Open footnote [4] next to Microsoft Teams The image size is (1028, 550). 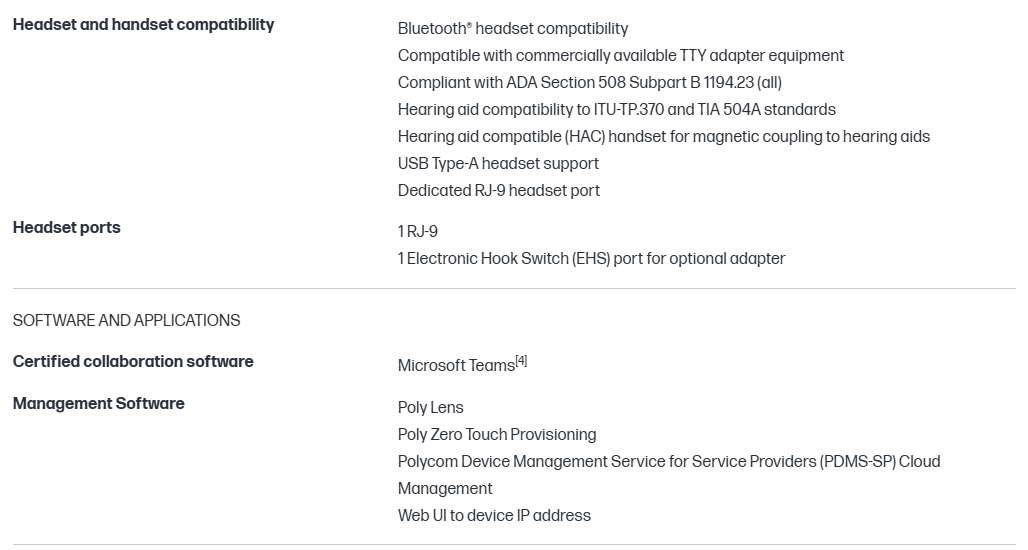click(521, 361)
